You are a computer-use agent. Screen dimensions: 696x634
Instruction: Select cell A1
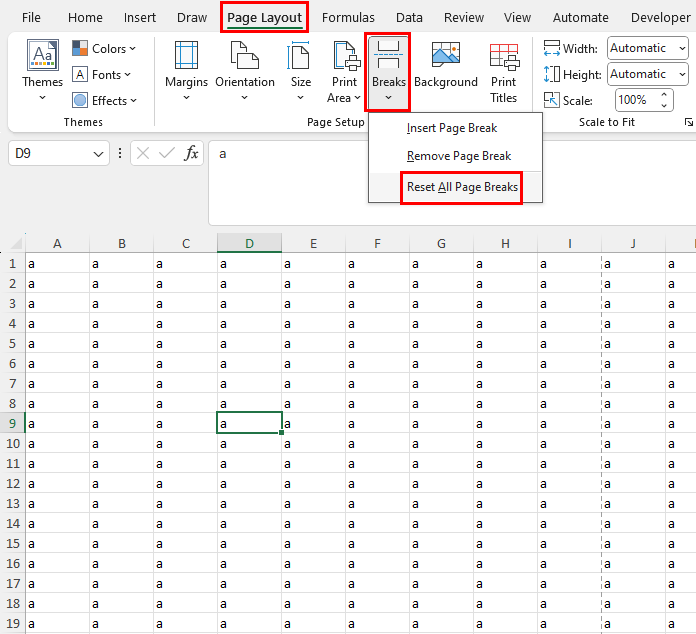[57, 264]
